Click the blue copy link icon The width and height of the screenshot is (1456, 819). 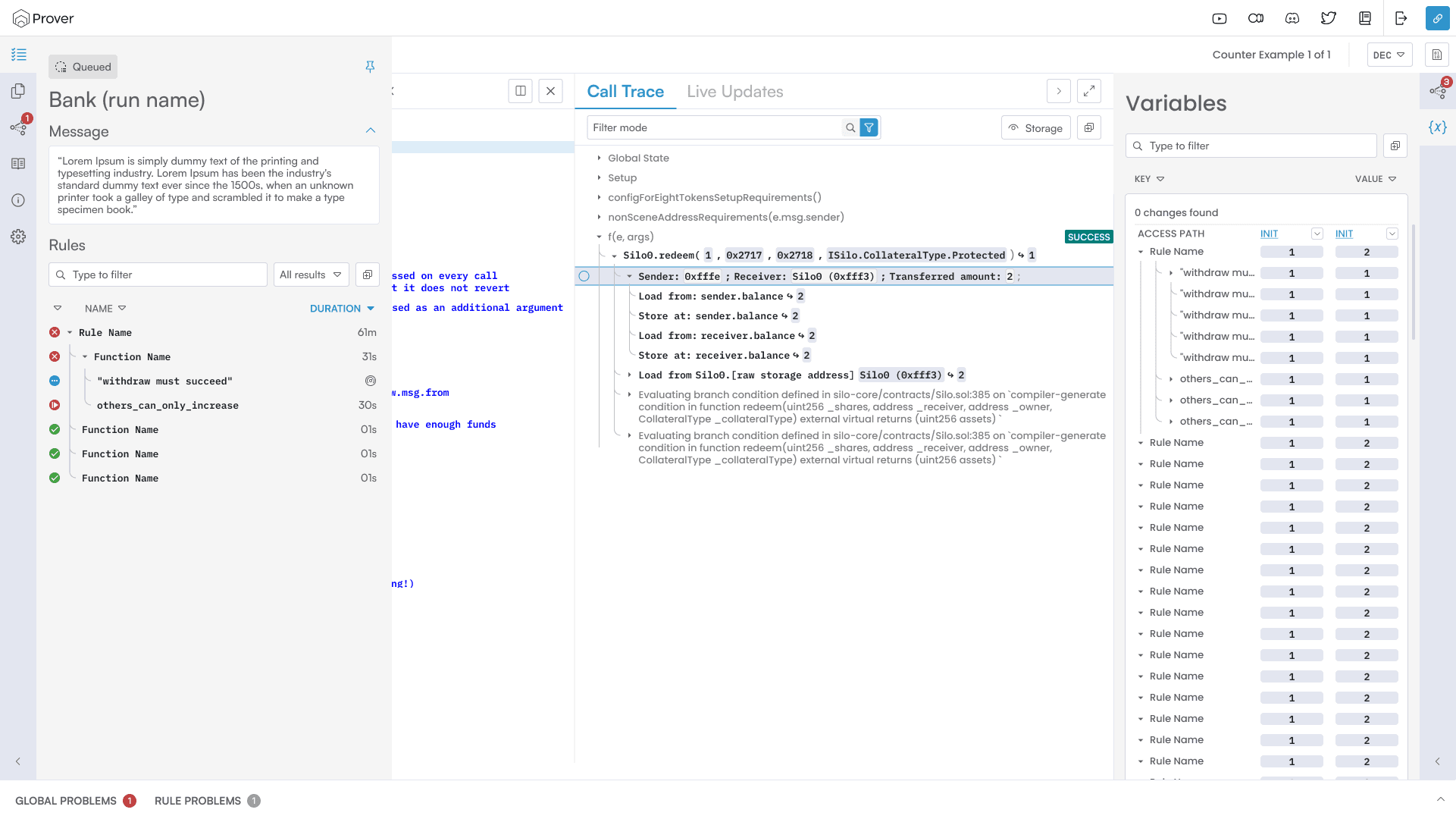(x=1438, y=18)
